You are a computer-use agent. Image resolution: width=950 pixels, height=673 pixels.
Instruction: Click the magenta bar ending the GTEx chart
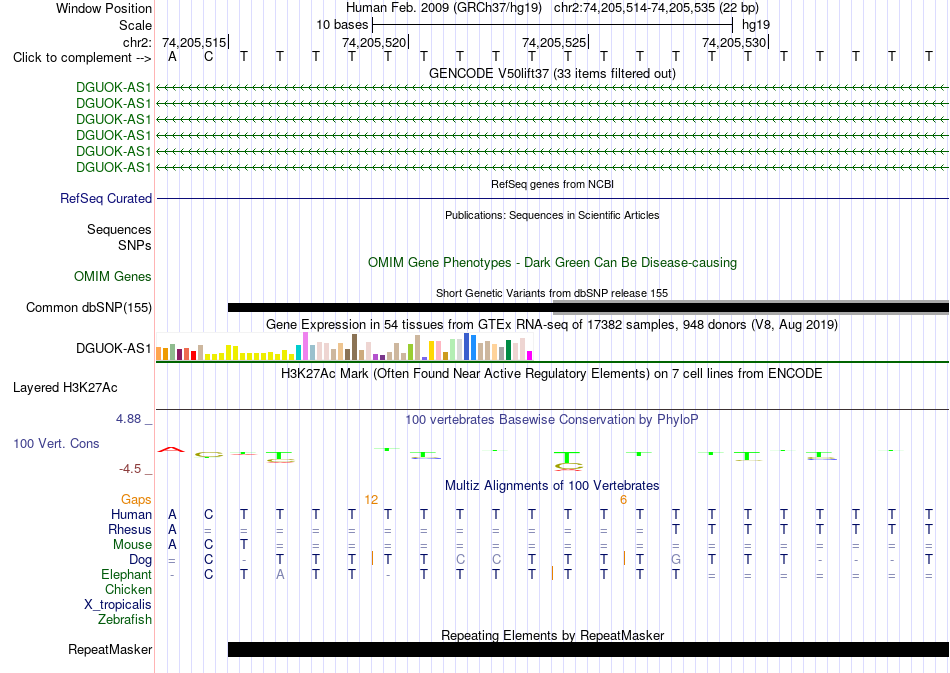coord(530,356)
